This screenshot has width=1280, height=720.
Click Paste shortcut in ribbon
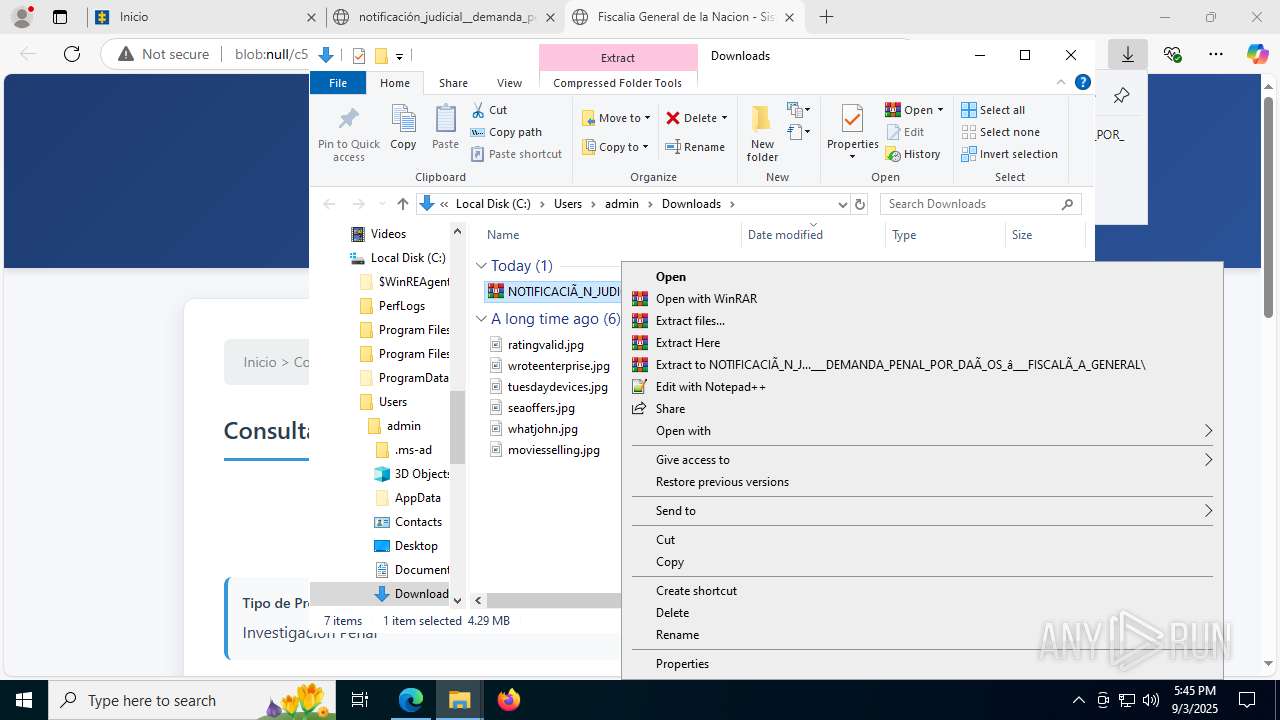[x=516, y=154]
